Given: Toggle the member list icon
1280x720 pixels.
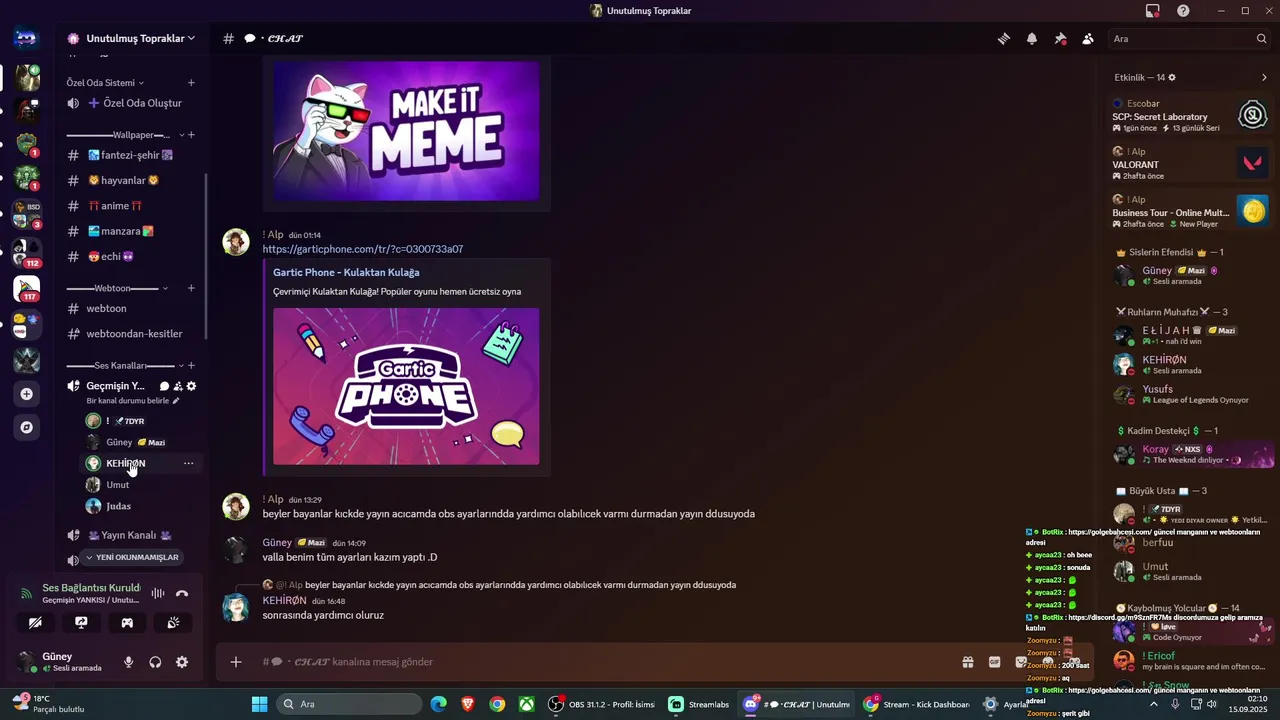Looking at the screenshot, I should coord(1088,39).
